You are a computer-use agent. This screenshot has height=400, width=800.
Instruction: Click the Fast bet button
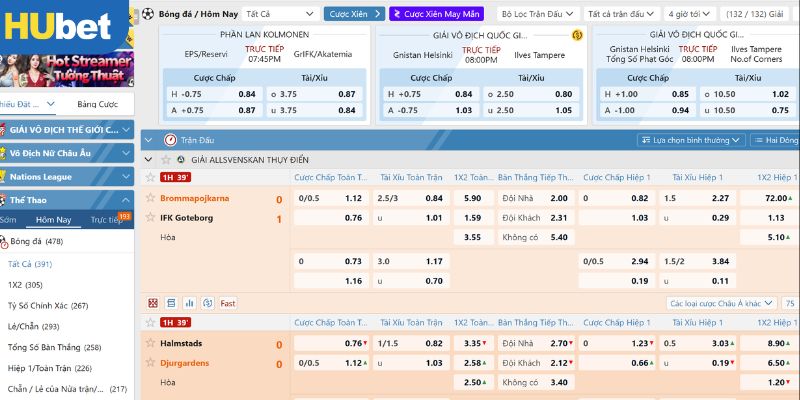[x=228, y=304]
